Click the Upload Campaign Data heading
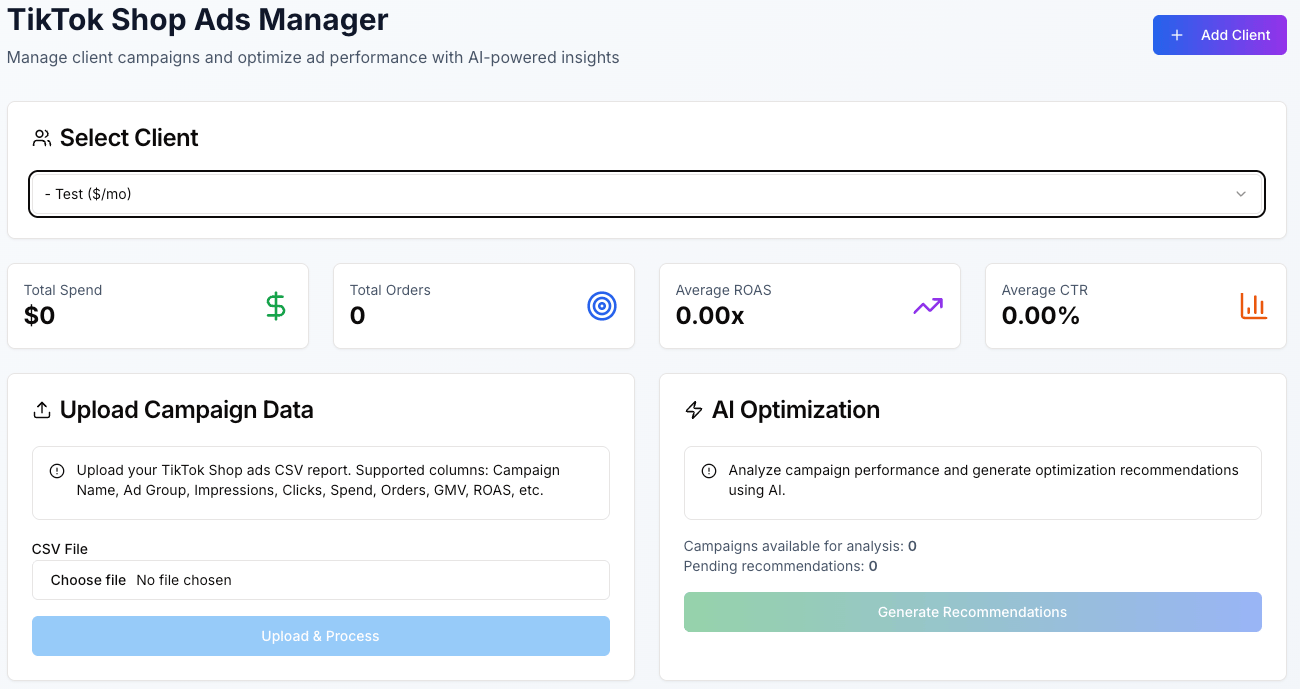This screenshot has height=689, width=1300. (x=187, y=410)
